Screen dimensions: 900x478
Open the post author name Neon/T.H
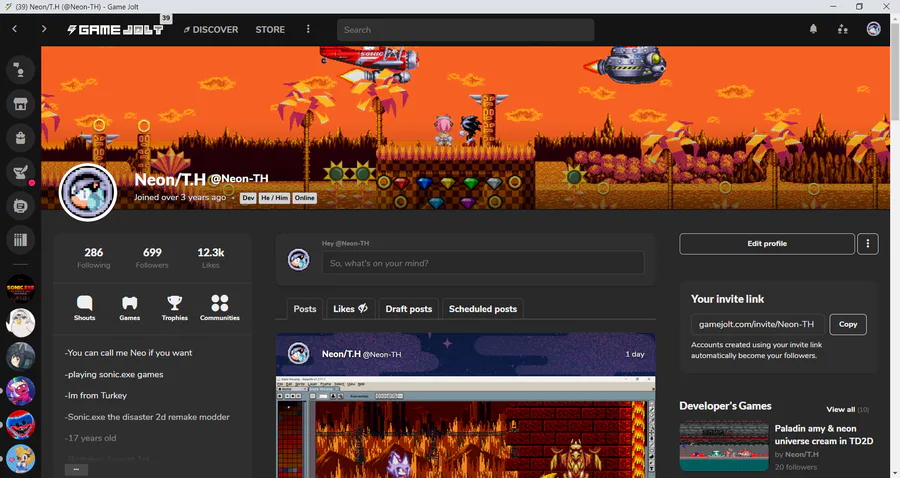tap(341, 354)
